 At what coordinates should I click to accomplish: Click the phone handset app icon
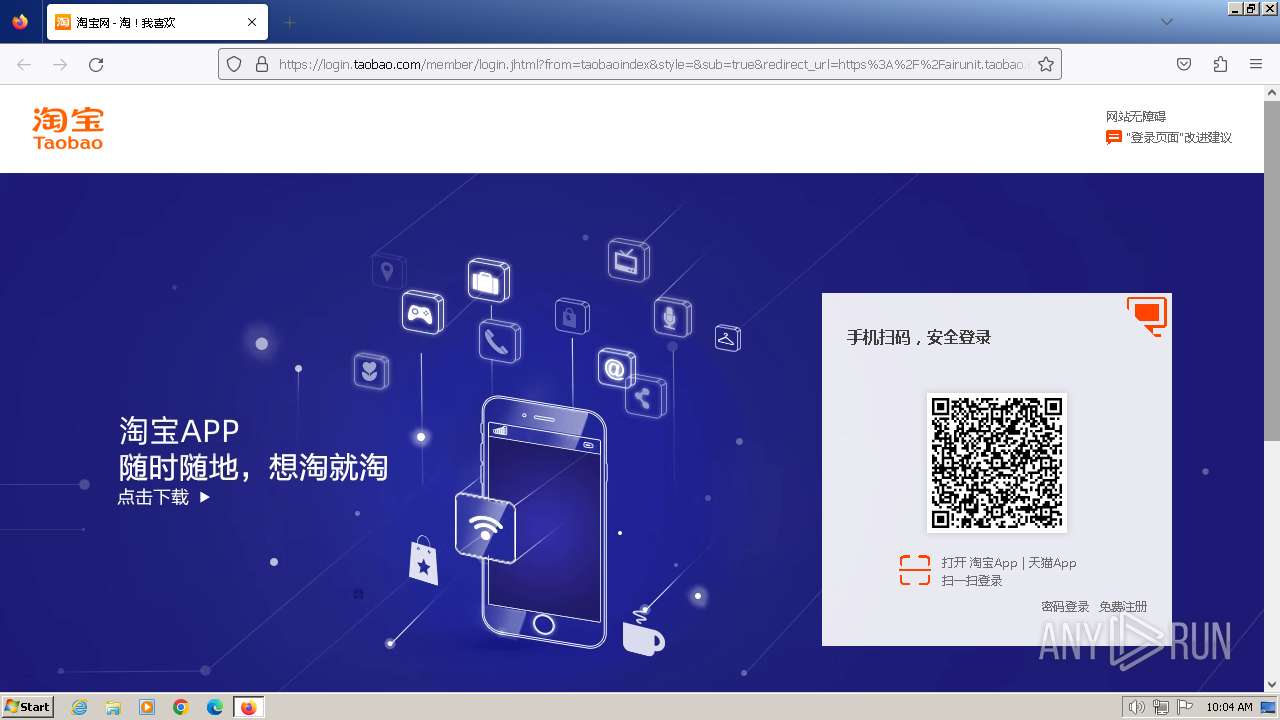click(x=499, y=342)
